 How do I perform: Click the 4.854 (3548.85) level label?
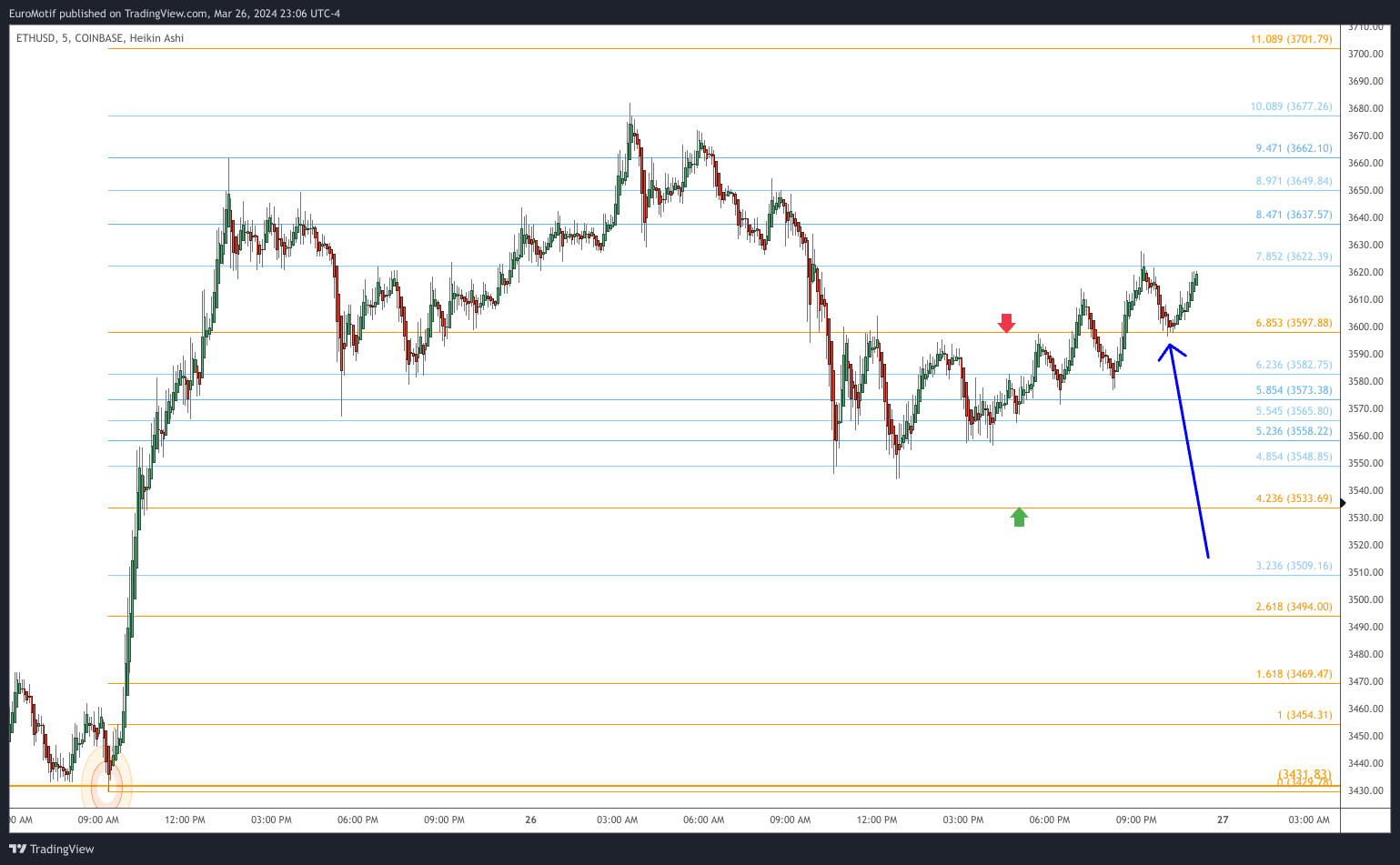pyautogui.click(x=1294, y=457)
